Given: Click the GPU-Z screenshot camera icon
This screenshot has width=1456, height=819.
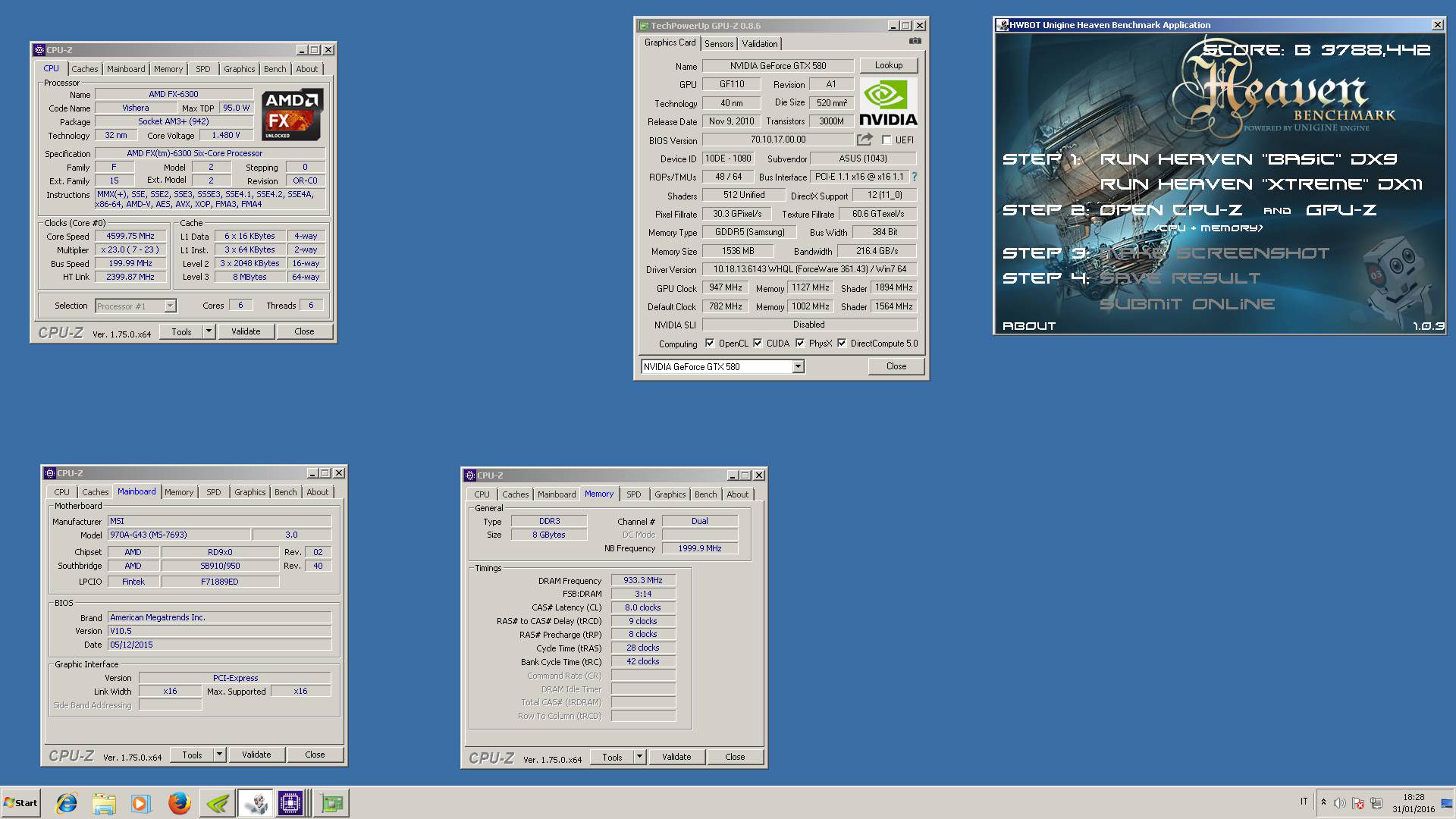Looking at the screenshot, I should click(x=915, y=41).
